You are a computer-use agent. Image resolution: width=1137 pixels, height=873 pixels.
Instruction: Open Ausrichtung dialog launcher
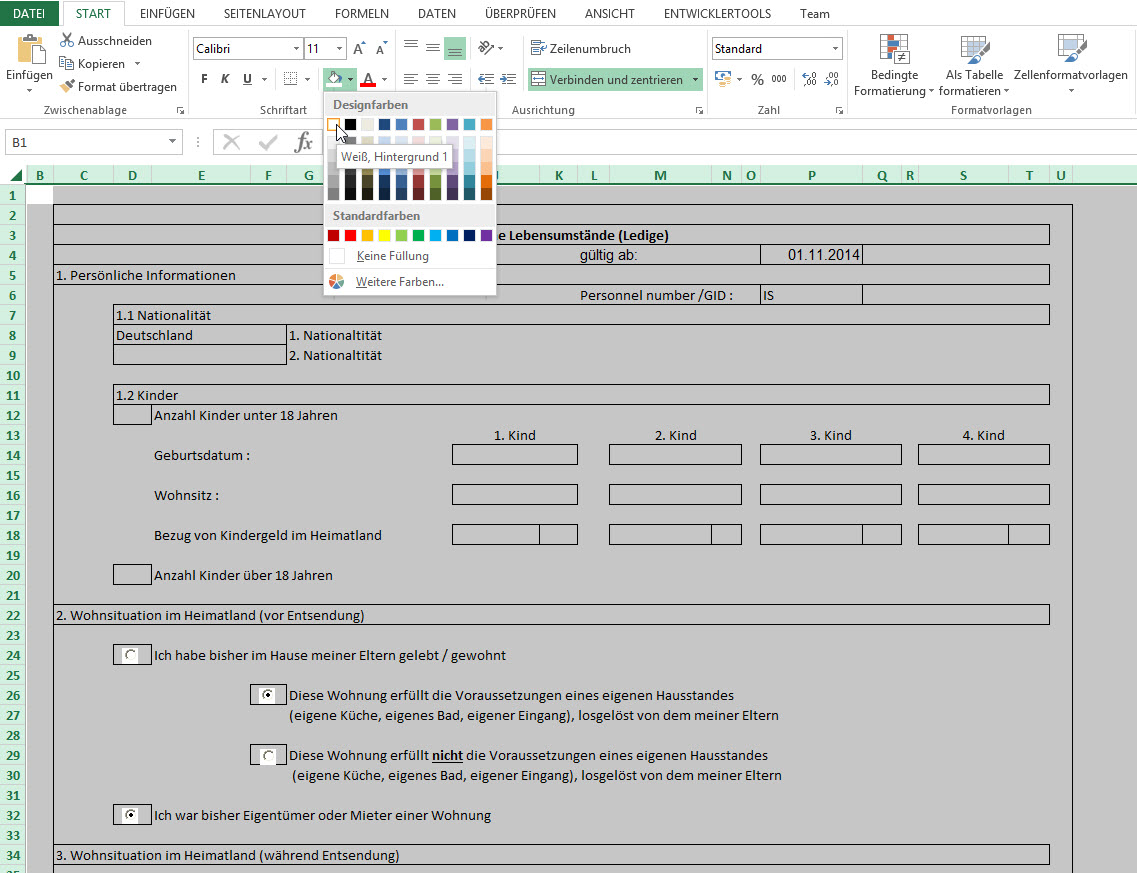pos(699,110)
